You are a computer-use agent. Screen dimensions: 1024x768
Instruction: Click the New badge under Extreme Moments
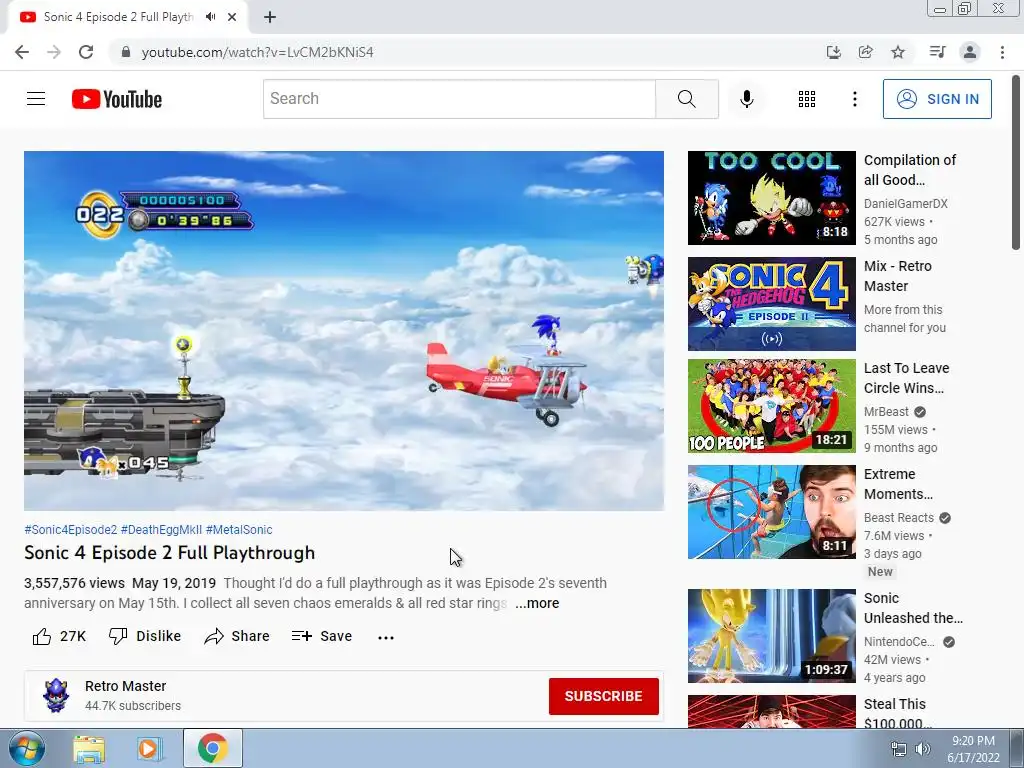coord(880,571)
